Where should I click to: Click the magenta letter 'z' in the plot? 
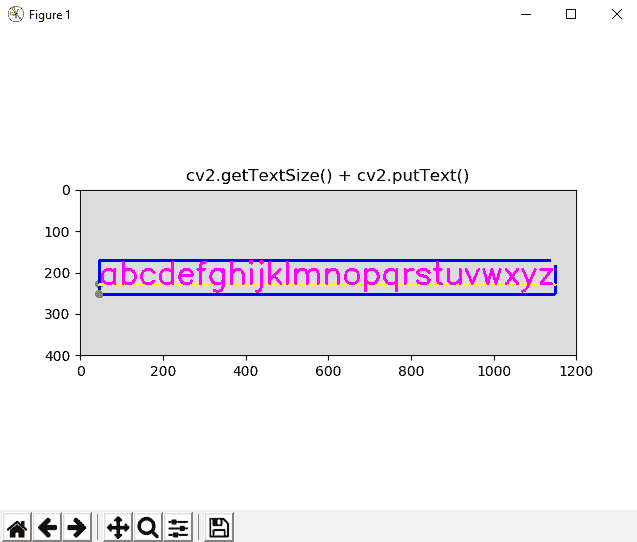pyautogui.click(x=545, y=277)
